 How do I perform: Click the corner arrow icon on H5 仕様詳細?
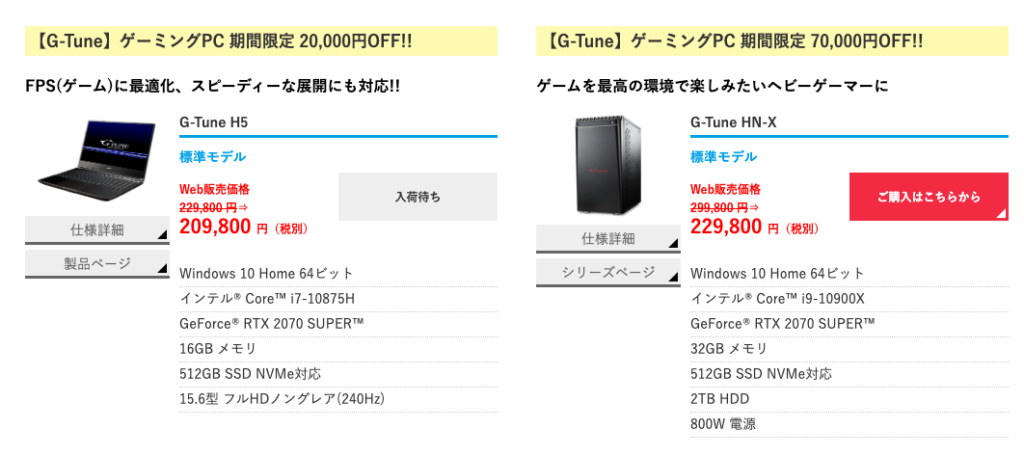163,235
